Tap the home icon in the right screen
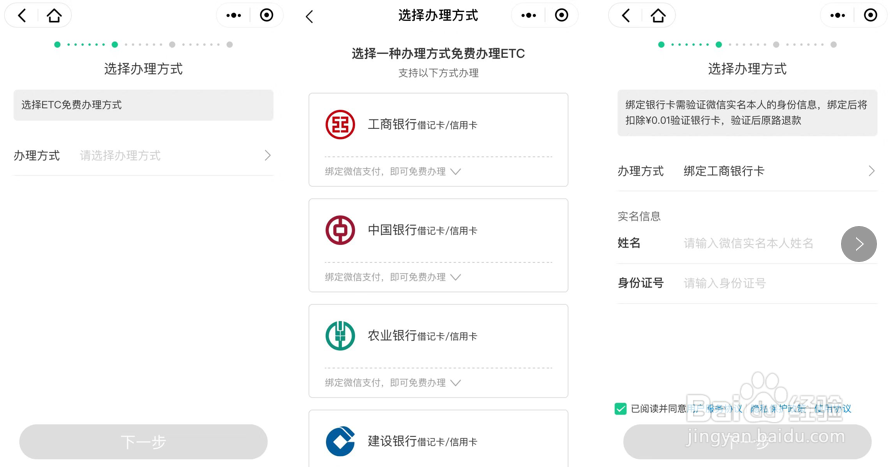 point(658,15)
